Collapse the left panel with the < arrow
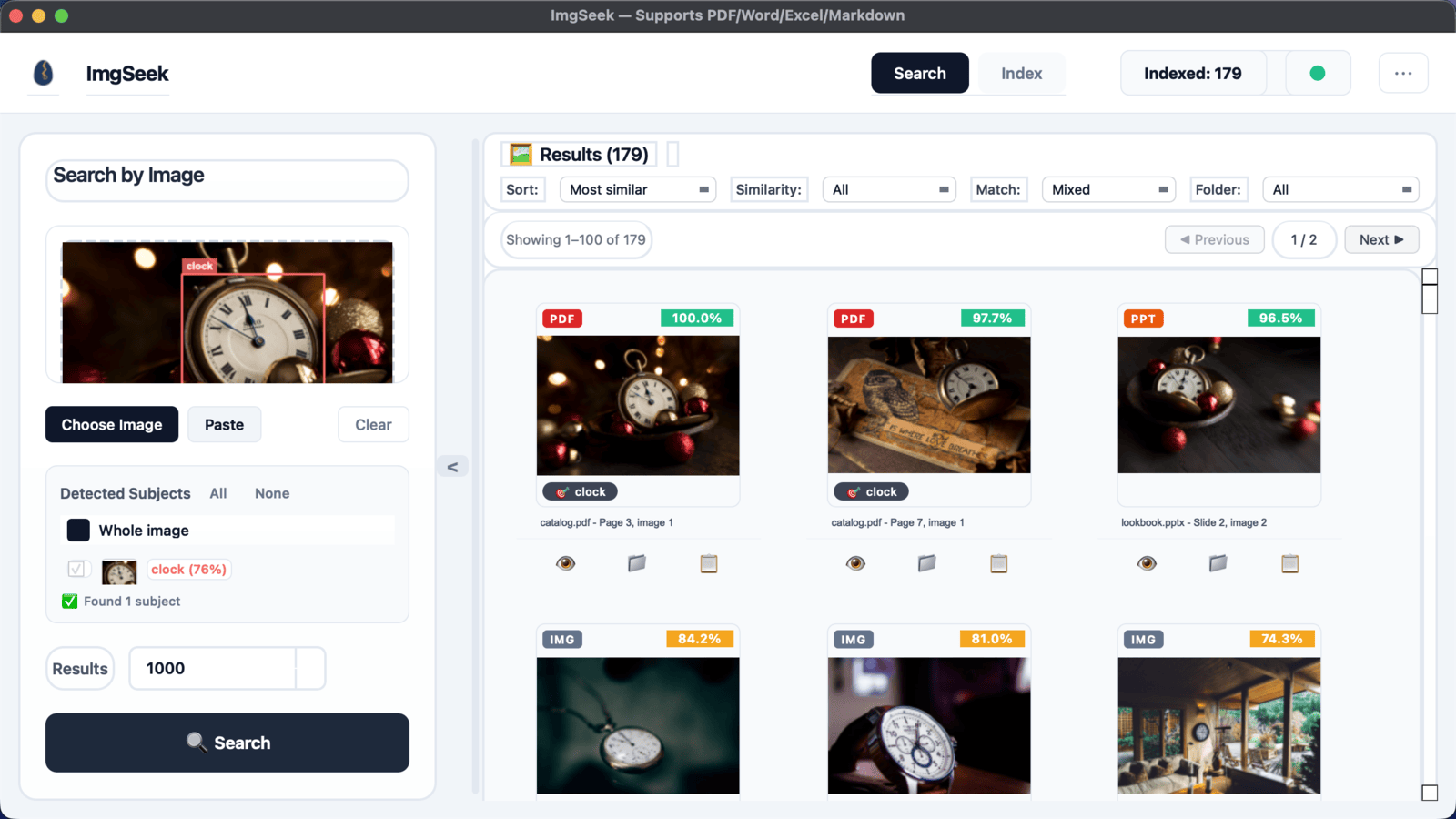This screenshot has width=1456, height=819. coord(452,467)
